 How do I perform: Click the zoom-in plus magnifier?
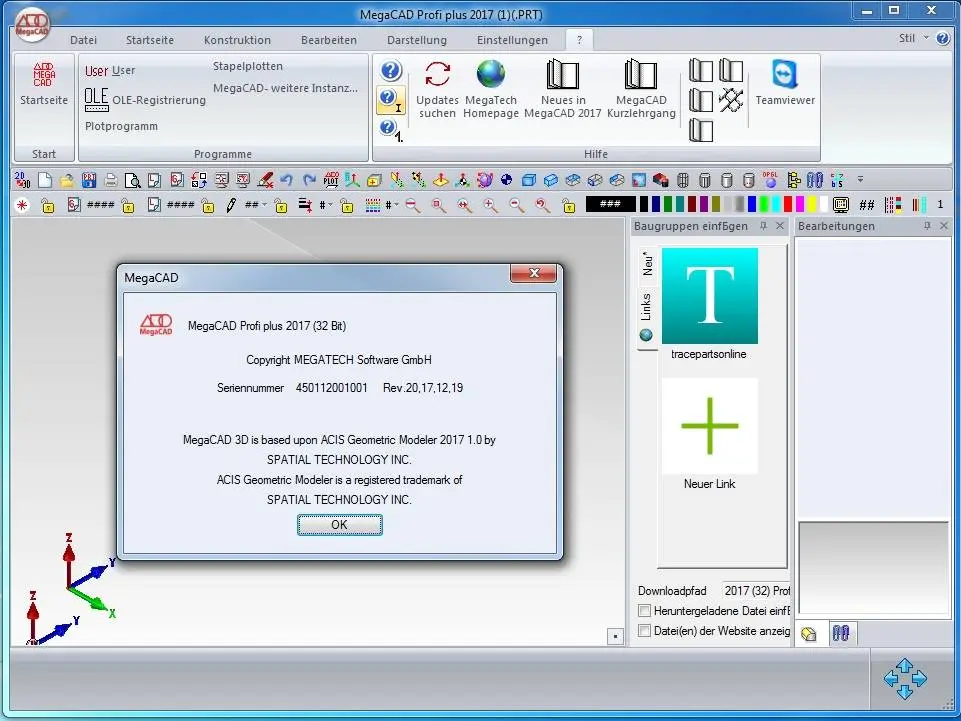pyautogui.click(x=490, y=205)
